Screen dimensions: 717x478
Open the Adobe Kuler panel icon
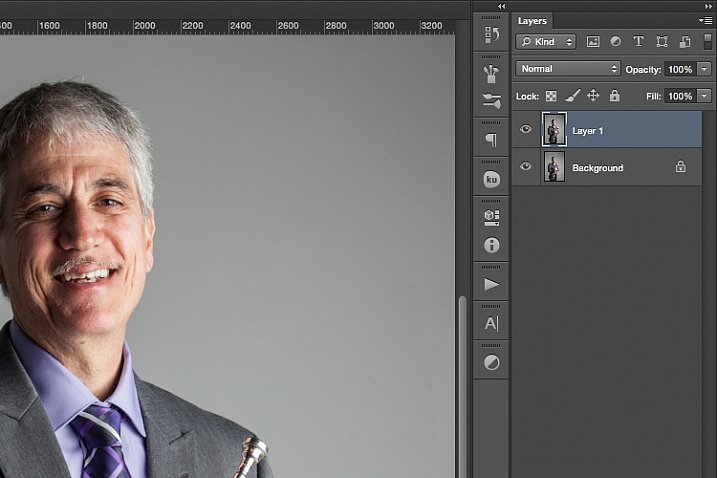tap(491, 179)
